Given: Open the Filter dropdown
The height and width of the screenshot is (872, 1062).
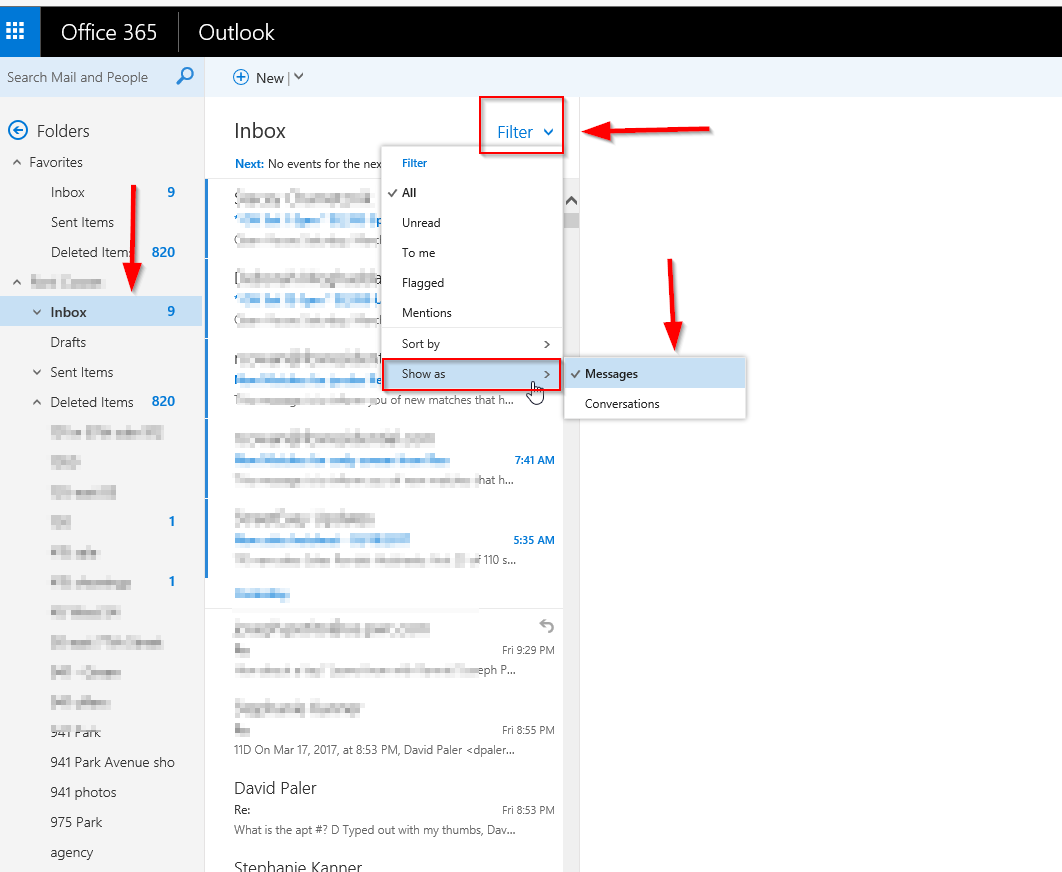Looking at the screenshot, I should pyautogui.click(x=524, y=132).
